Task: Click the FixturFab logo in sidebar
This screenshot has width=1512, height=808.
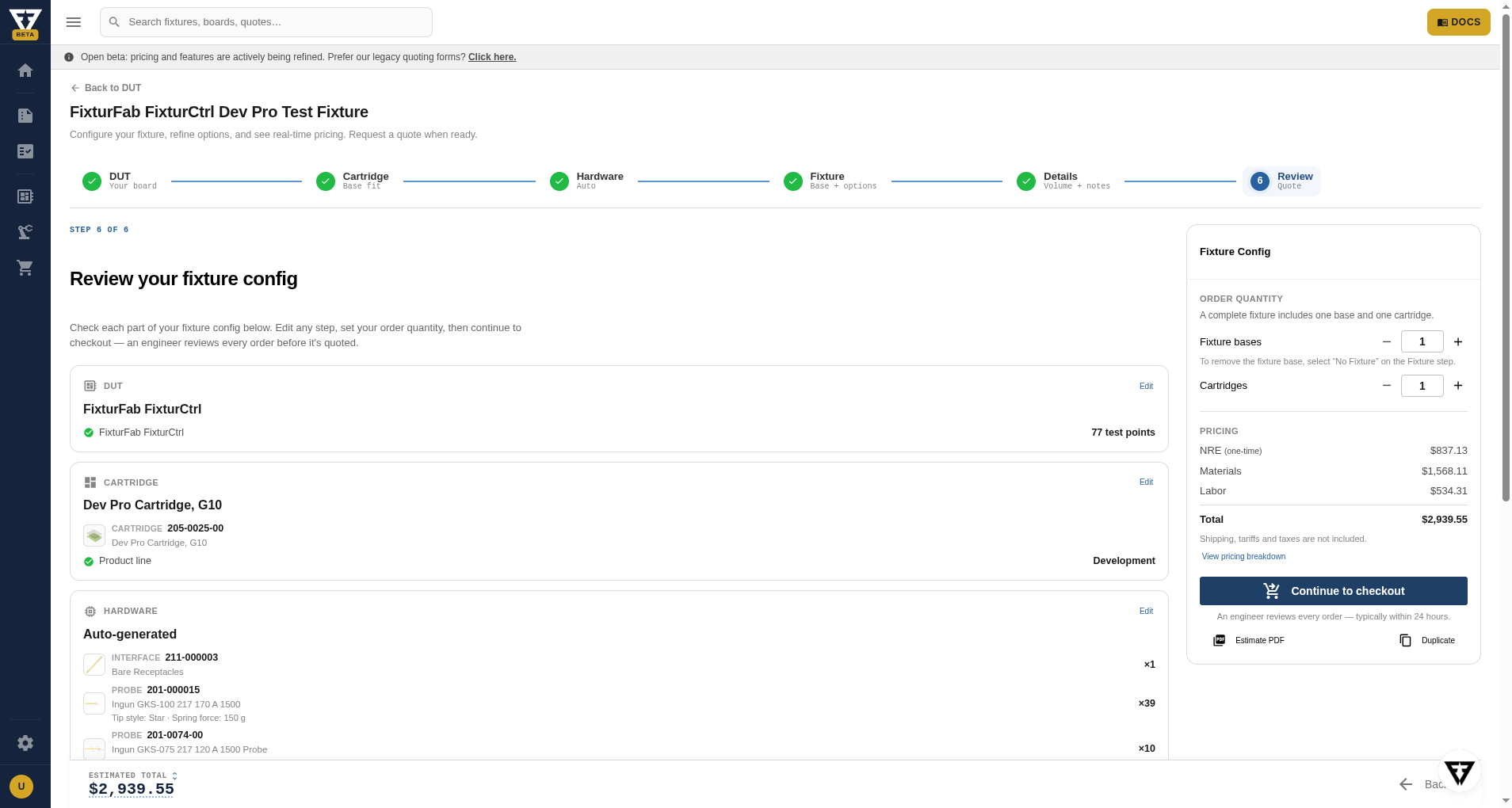Action: click(x=25, y=23)
